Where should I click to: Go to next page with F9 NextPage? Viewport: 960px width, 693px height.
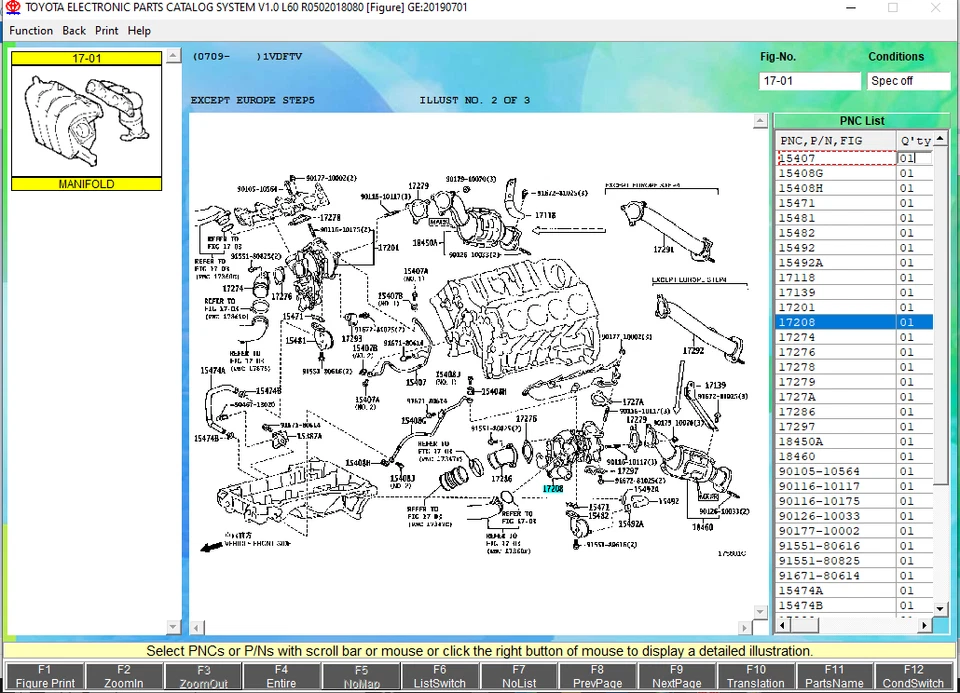tap(677, 677)
